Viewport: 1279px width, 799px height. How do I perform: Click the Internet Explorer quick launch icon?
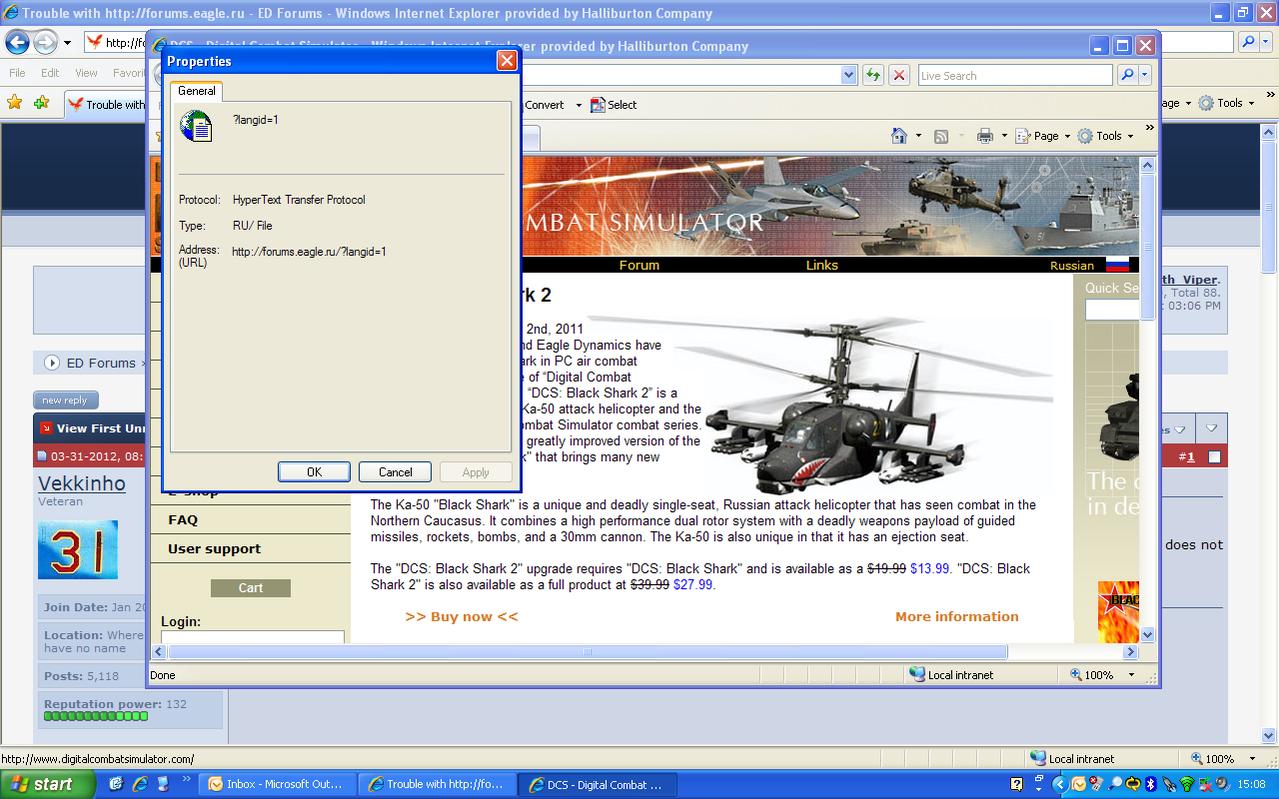(140, 785)
